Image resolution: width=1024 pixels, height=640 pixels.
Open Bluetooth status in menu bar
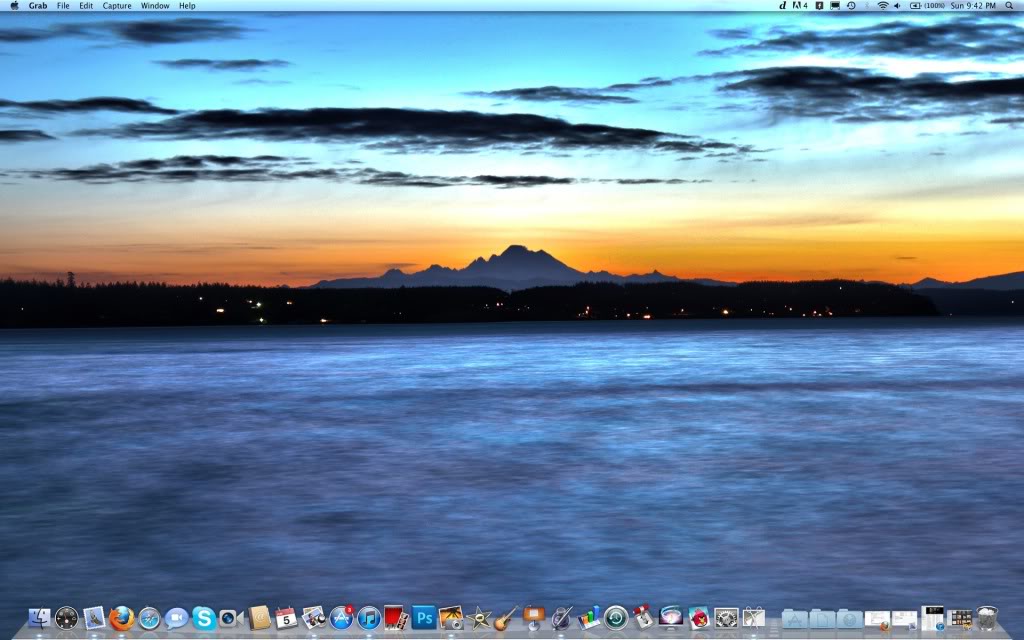click(867, 5)
